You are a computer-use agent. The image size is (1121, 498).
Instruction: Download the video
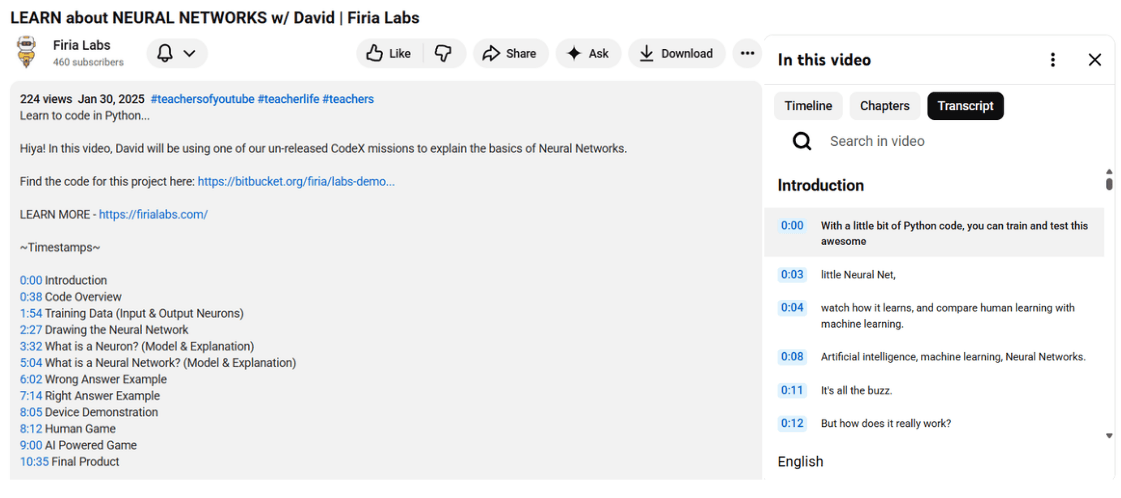(x=676, y=54)
